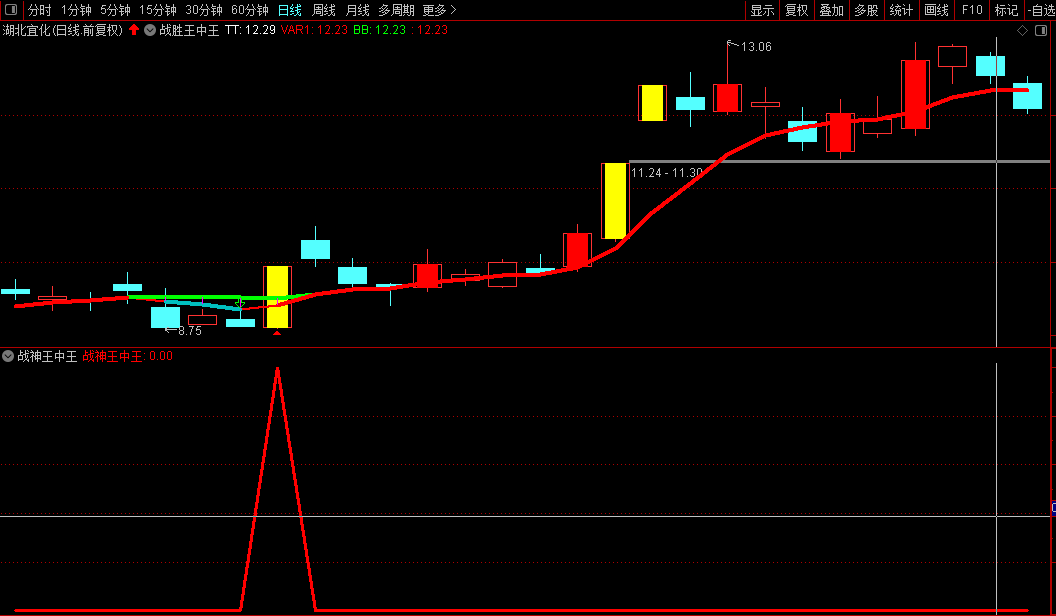Viewport: 1056px width, 616px height.
Task: Click the red 战神王中王: 0.00 value
Action: [x=128, y=356]
